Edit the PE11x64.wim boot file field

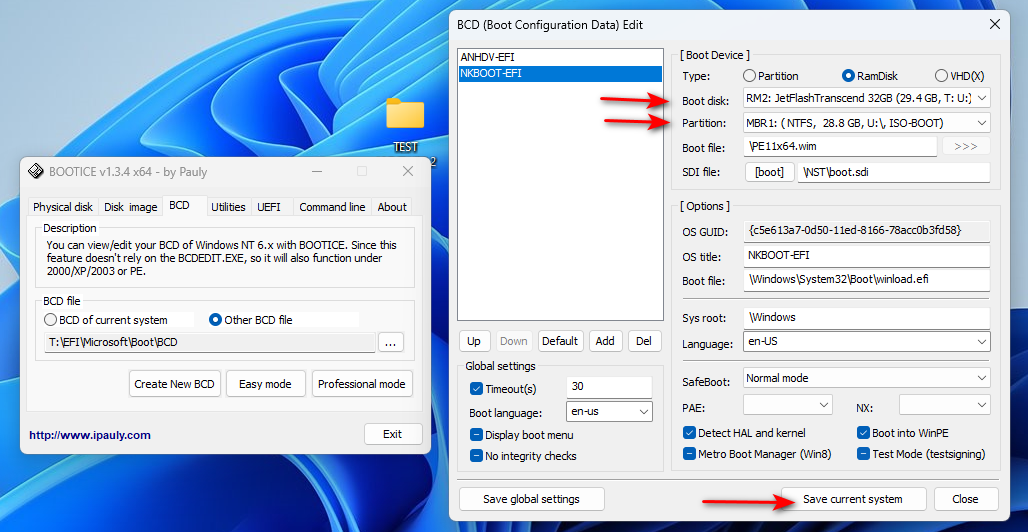point(840,147)
